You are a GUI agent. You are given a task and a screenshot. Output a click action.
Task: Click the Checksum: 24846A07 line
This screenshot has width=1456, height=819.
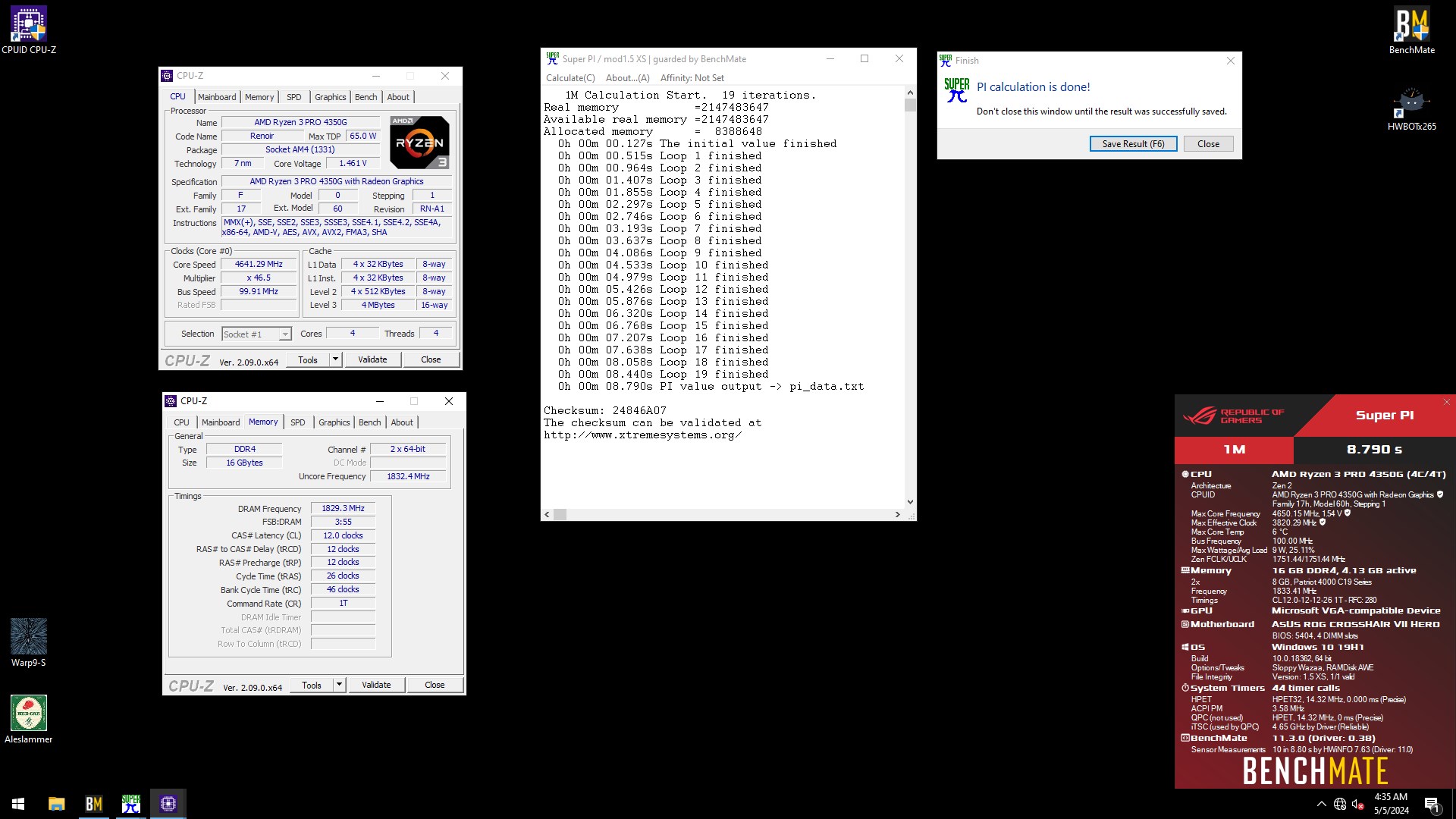605,410
